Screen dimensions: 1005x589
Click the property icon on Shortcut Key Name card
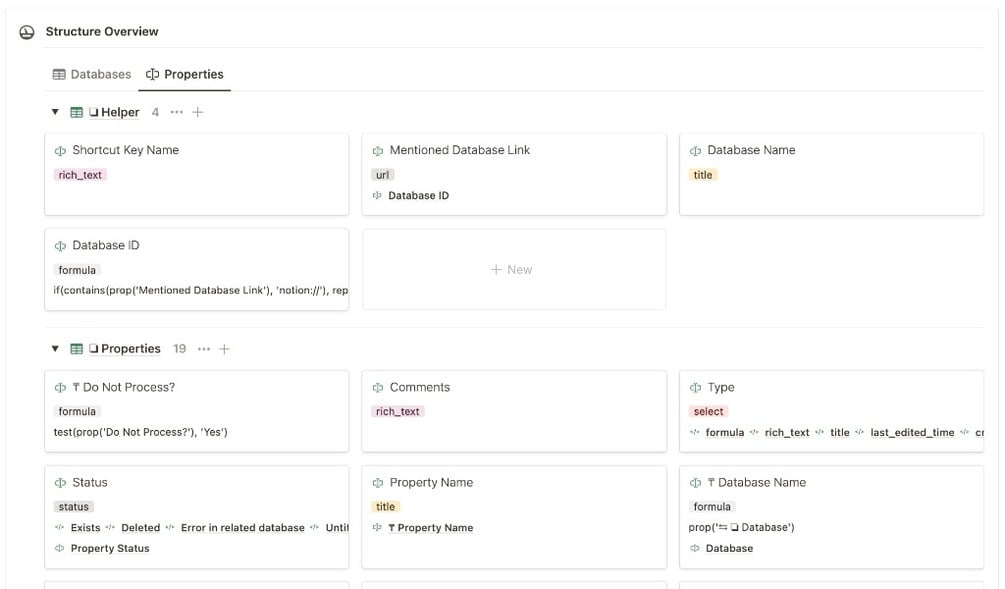click(x=60, y=151)
